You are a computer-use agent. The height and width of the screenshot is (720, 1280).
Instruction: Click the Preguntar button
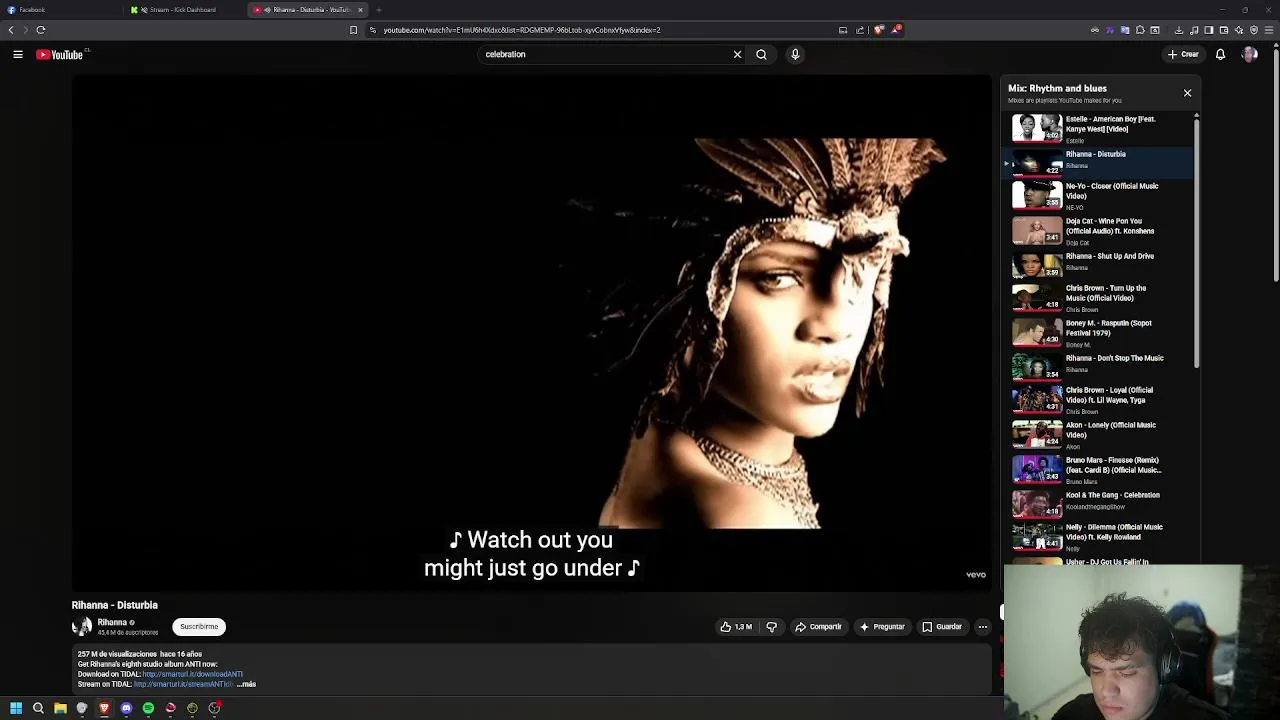(882, 627)
